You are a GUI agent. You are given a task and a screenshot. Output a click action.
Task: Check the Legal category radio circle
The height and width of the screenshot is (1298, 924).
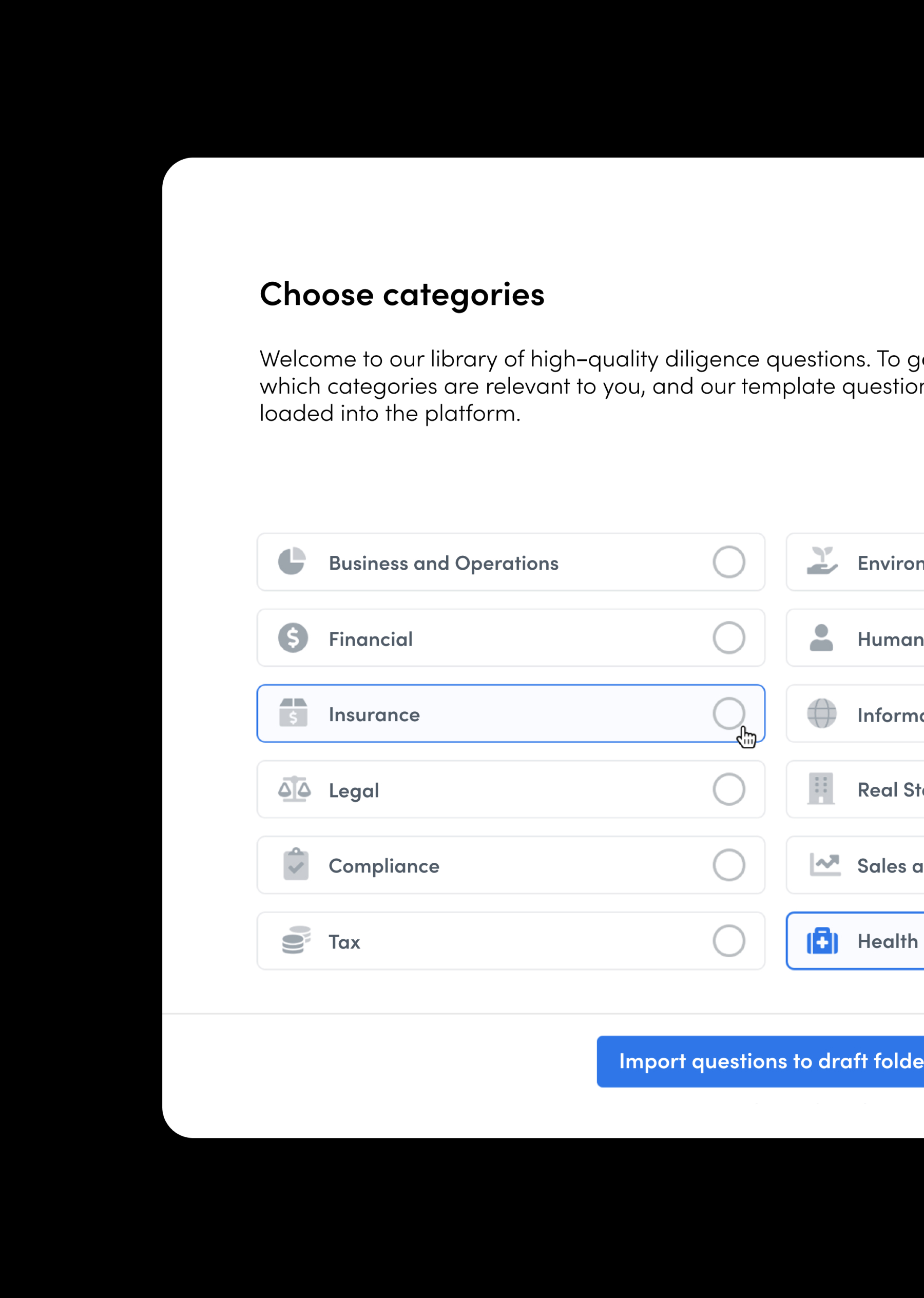coord(729,789)
